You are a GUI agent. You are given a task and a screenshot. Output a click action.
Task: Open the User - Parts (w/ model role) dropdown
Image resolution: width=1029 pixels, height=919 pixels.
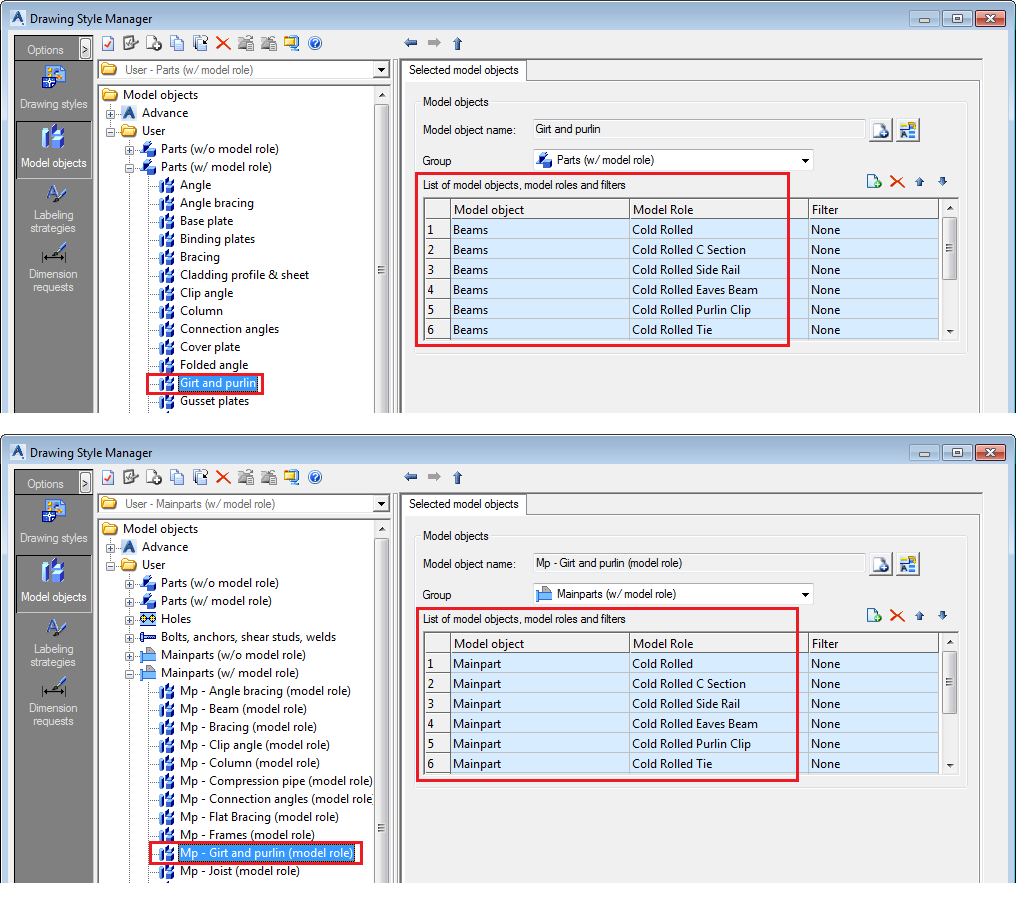point(381,70)
